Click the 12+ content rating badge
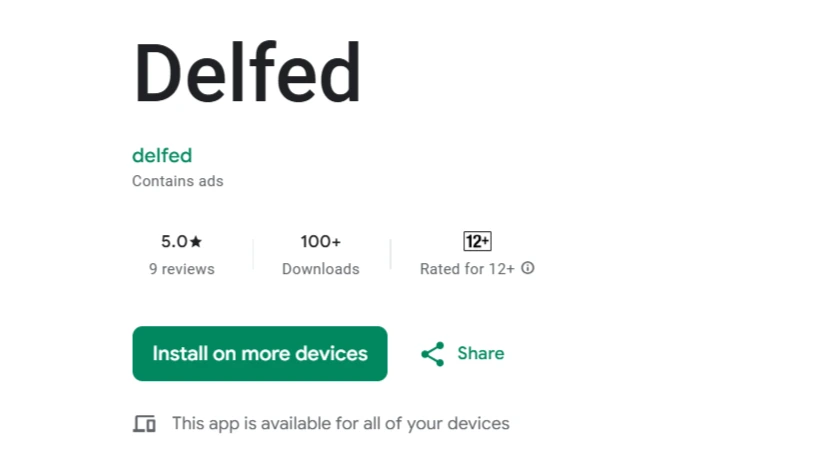Screen dimensions: 826x465 477,241
